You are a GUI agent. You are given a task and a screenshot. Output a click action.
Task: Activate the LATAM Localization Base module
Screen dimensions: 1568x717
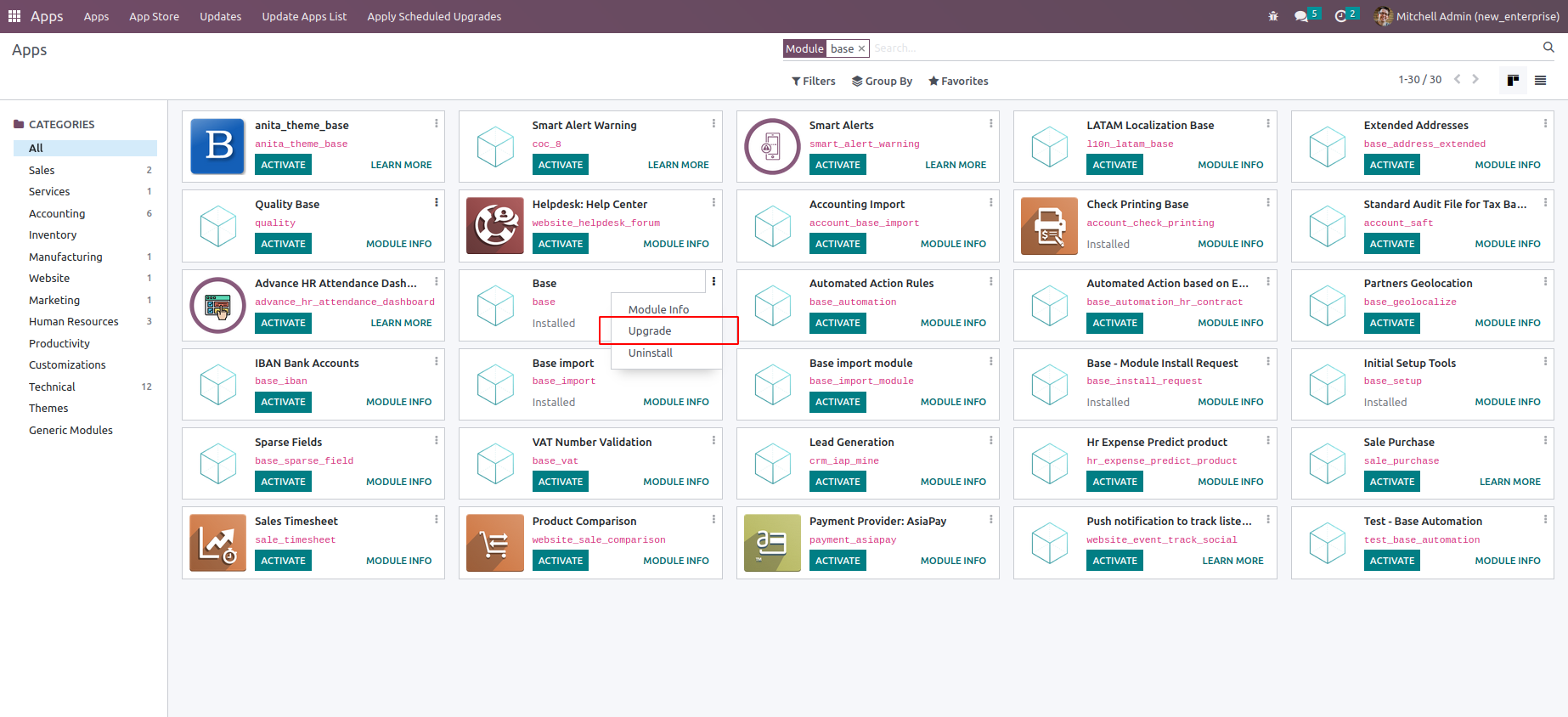click(1114, 165)
